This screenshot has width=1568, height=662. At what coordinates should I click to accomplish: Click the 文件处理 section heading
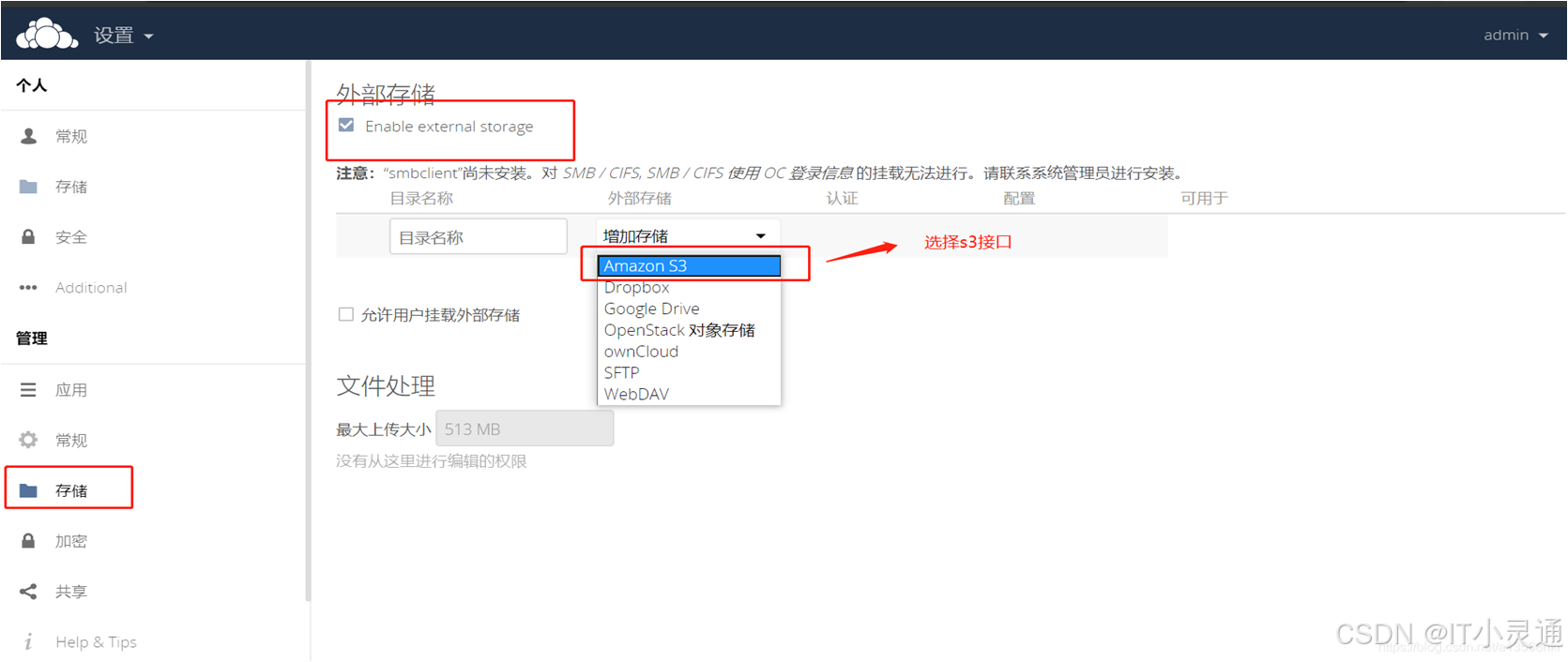click(x=386, y=386)
